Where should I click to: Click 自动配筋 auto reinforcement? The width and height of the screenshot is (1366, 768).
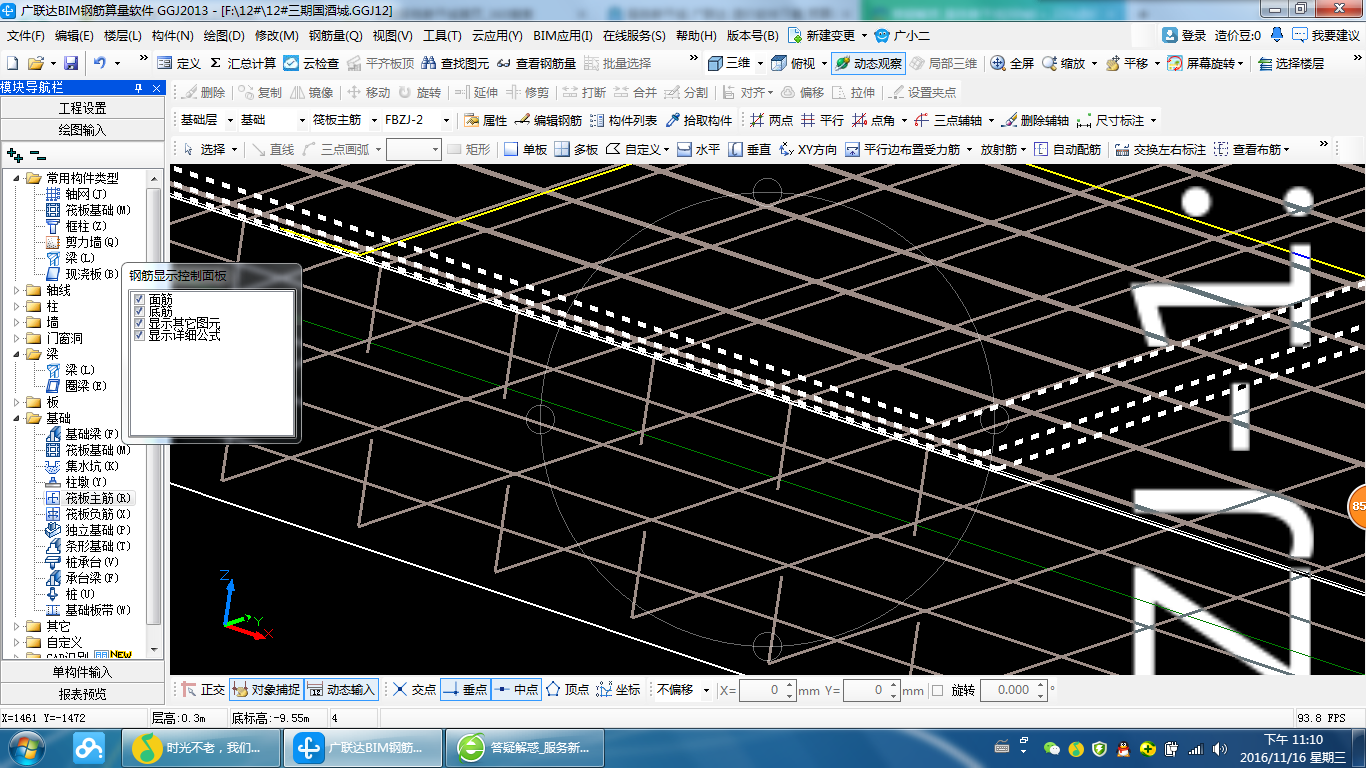pyautogui.click(x=1067, y=149)
